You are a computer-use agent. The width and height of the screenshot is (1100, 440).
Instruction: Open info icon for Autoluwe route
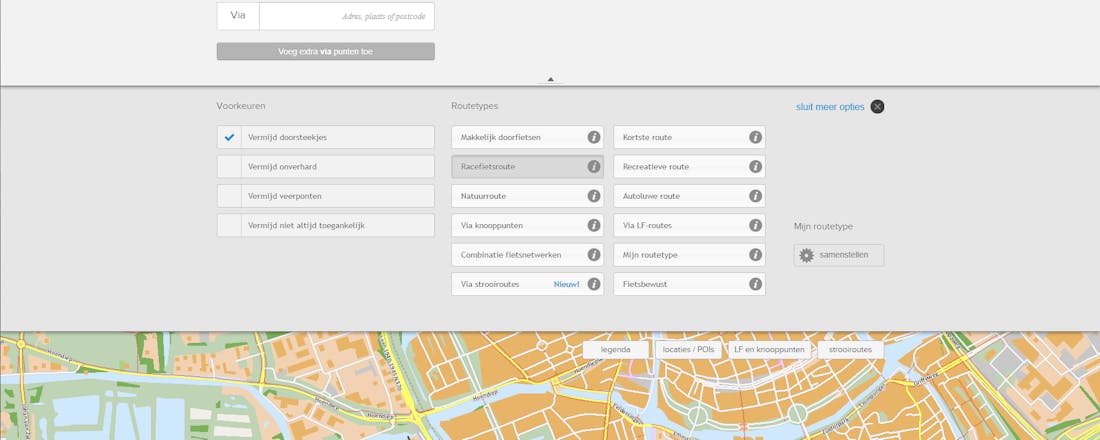point(755,196)
